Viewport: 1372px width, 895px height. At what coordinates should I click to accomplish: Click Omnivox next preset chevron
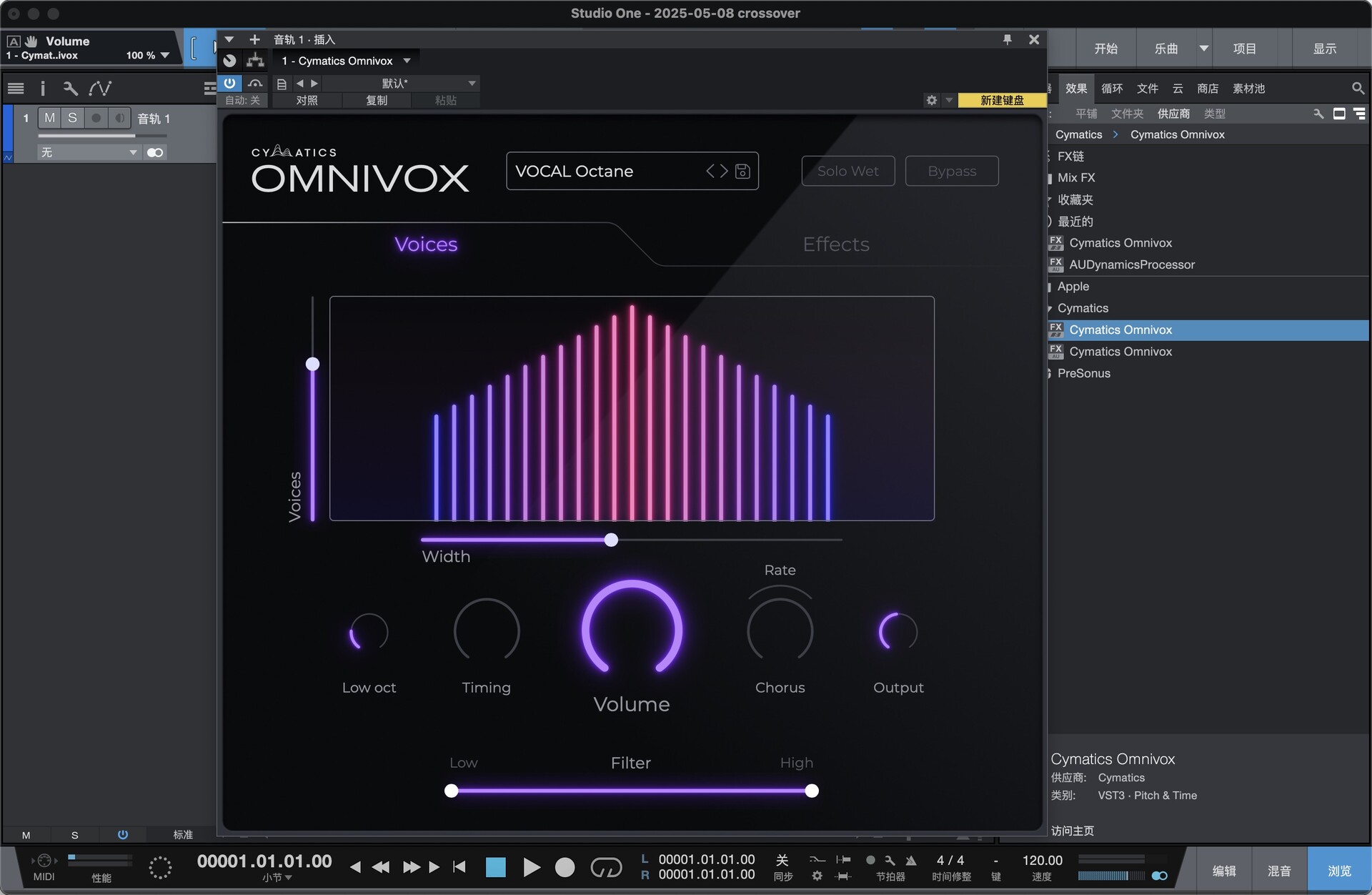coord(724,171)
